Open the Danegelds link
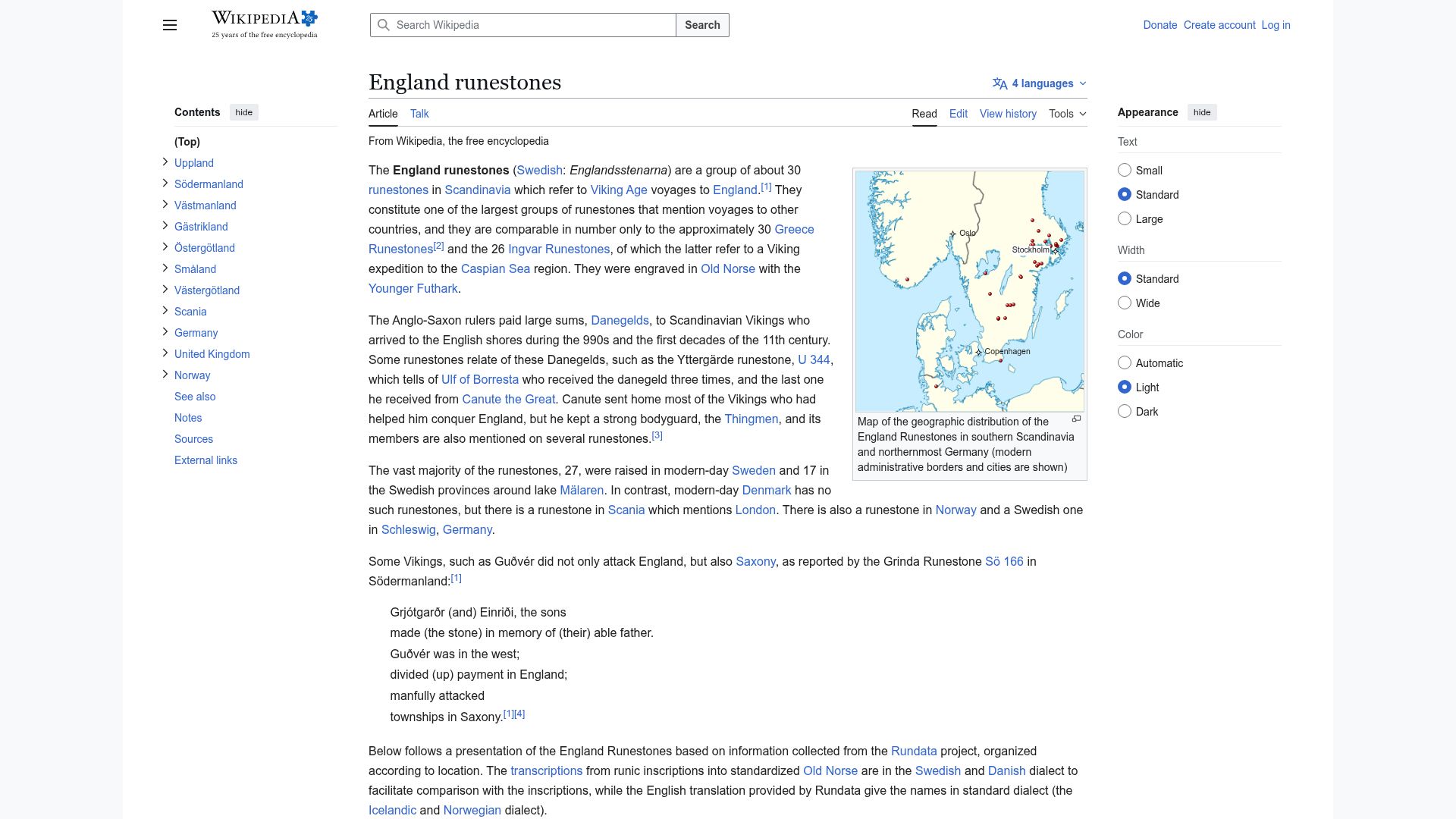The image size is (1456, 819). pos(620,320)
